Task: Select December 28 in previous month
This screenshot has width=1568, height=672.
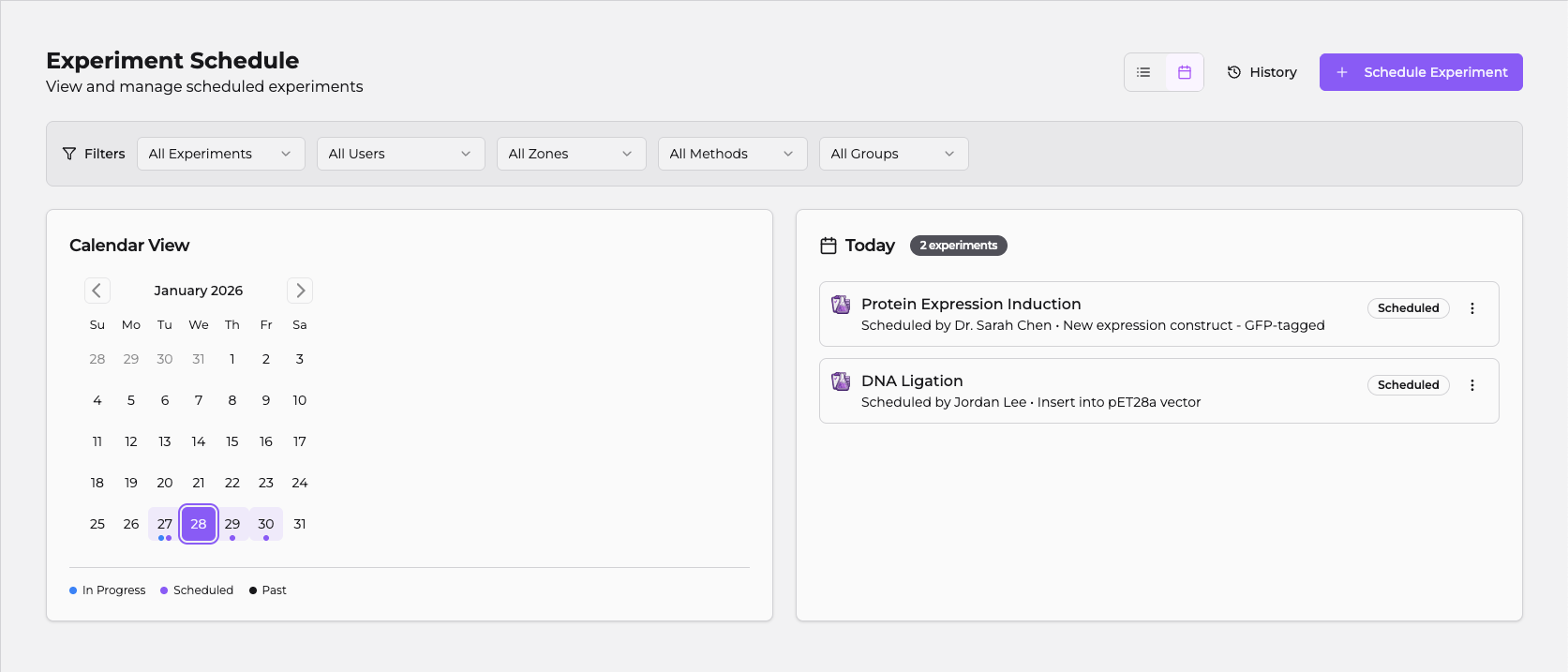Action: 97,359
